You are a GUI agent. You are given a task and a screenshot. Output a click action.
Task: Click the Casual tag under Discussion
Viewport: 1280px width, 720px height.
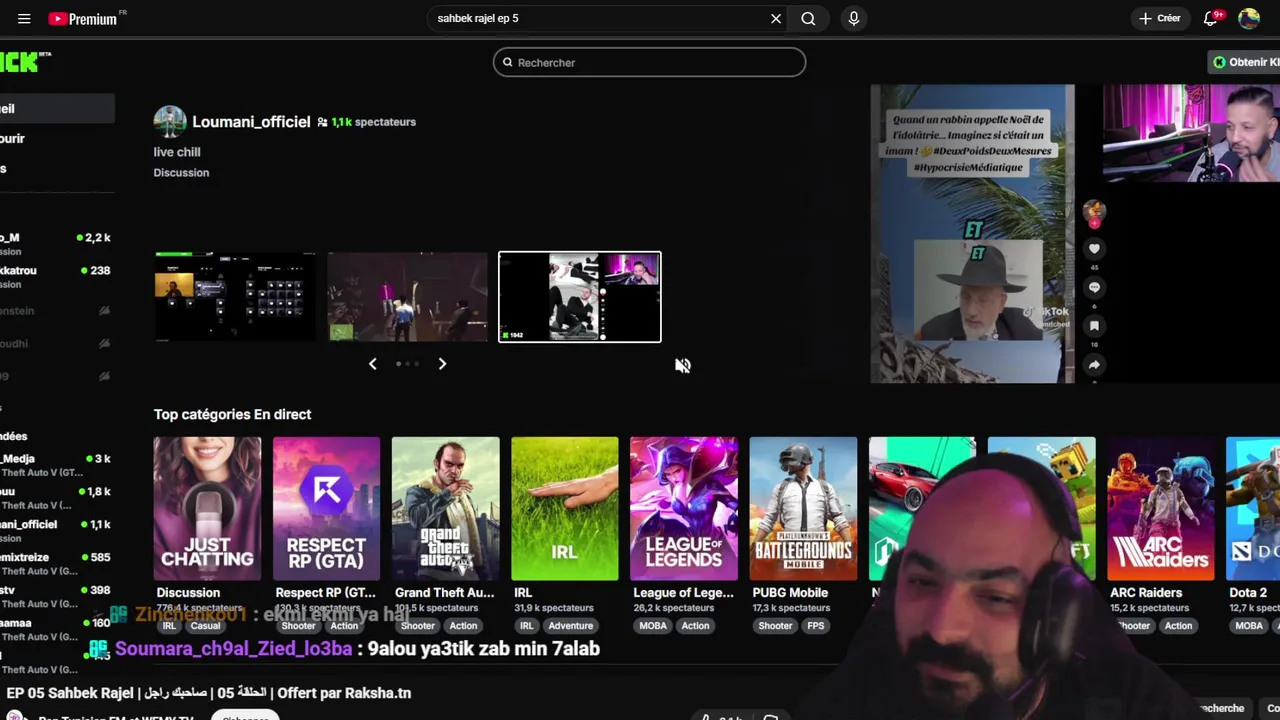tap(205, 626)
